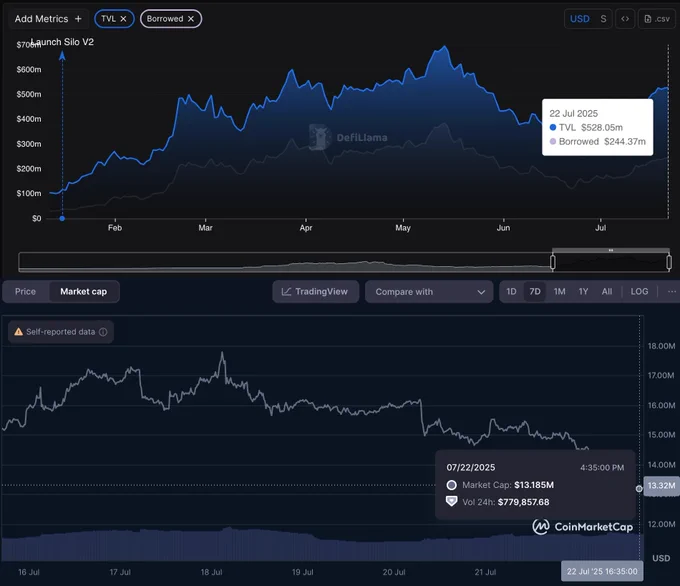This screenshot has width=680, height=586.
Task: Toggle LOG scale on chart
Action: (x=639, y=291)
